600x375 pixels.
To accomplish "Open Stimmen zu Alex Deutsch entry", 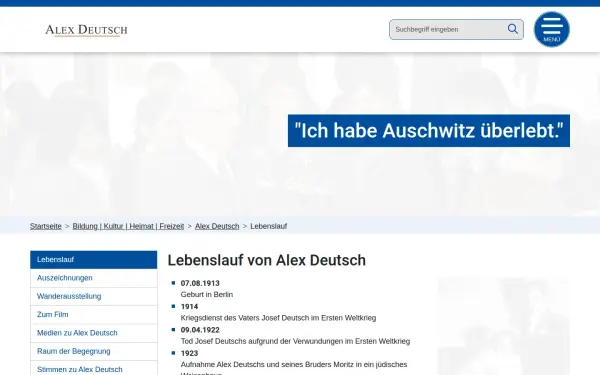I will click(x=94, y=369).
